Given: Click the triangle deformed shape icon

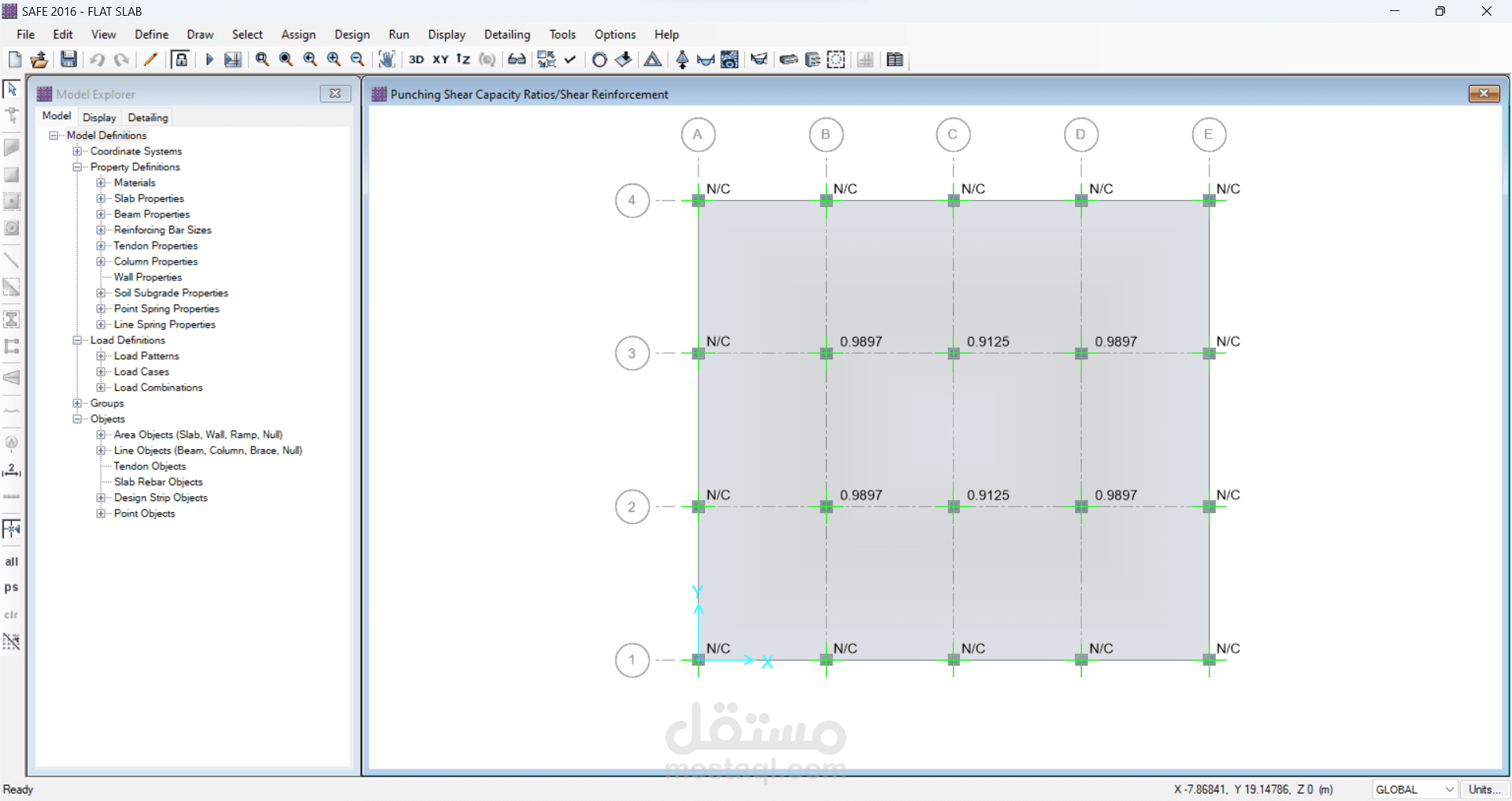Looking at the screenshot, I should click(653, 59).
